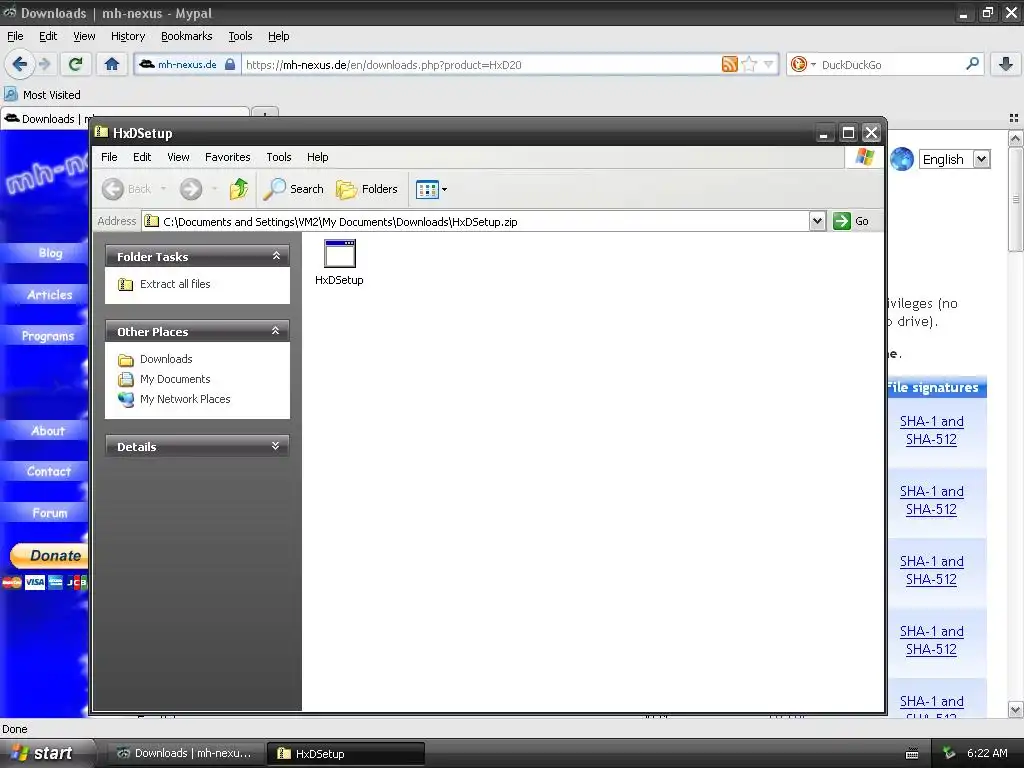
Task: Open the Mypal tab groups icon
Action: tap(1013, 118)
